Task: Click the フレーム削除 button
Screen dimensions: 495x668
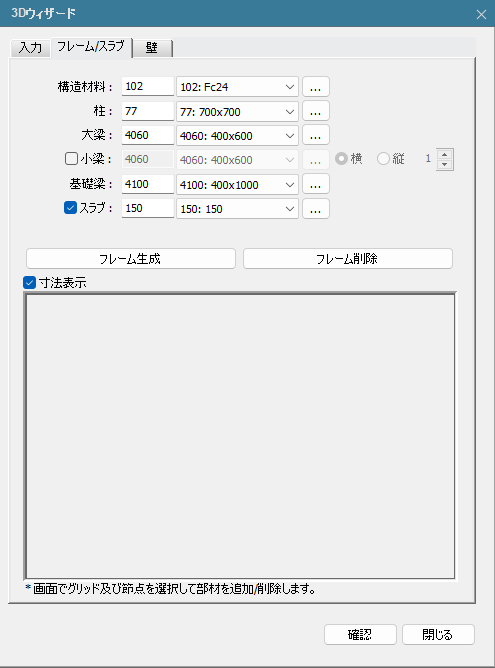Action: click(348, 259)
